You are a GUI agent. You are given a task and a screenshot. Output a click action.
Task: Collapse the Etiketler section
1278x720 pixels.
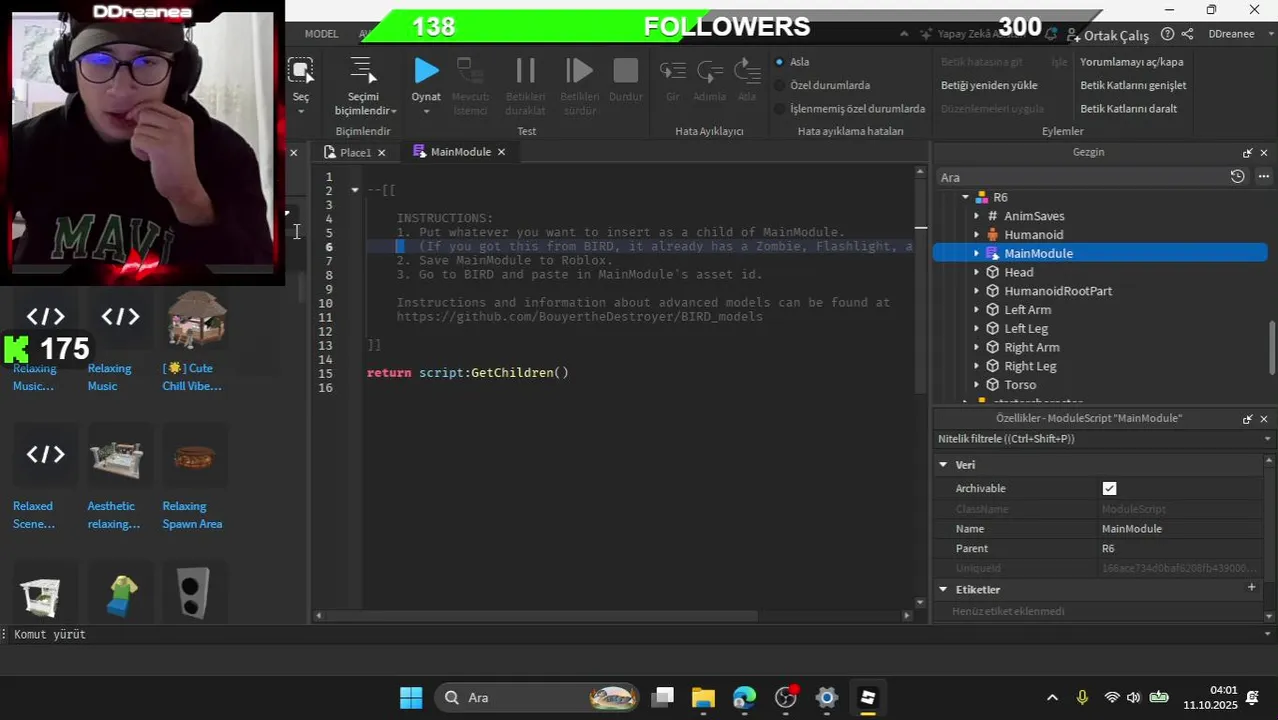click(943, 590)
